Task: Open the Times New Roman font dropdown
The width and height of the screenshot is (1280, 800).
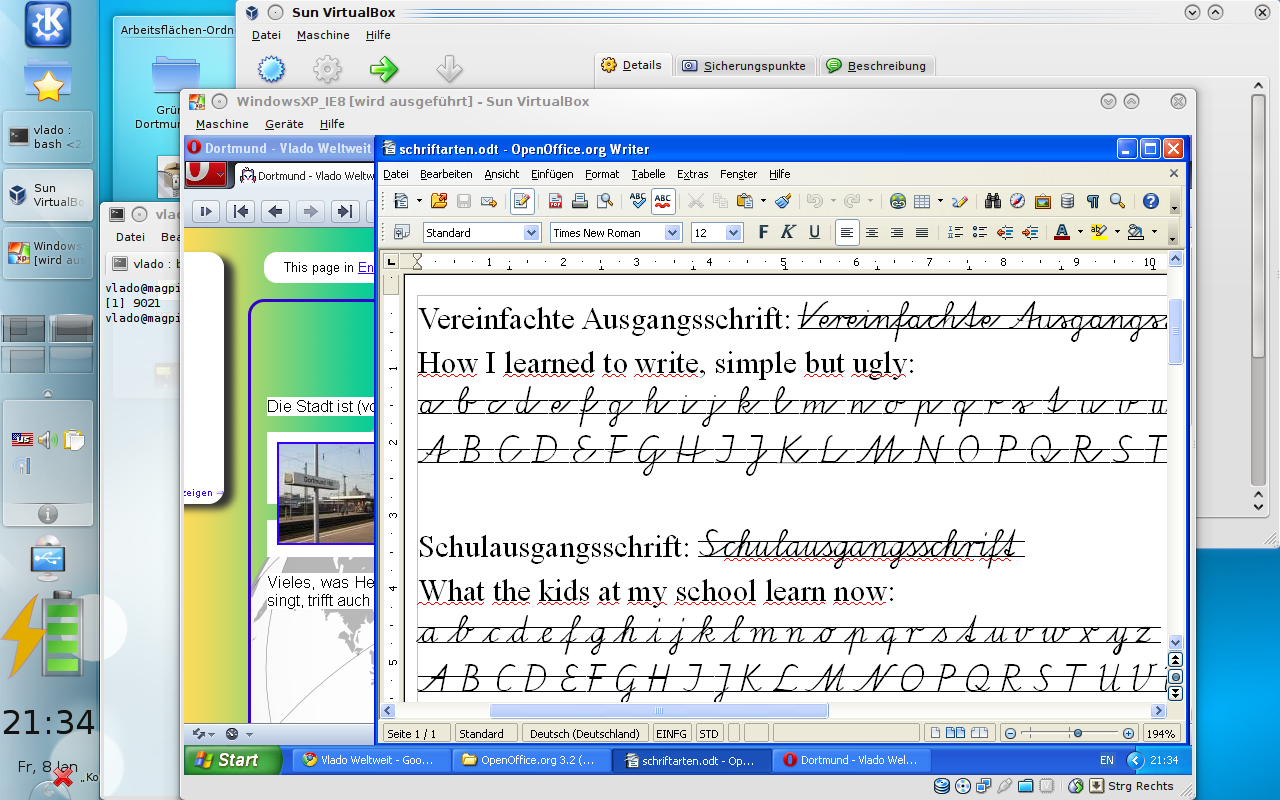Action: click(x=673, y=233)
